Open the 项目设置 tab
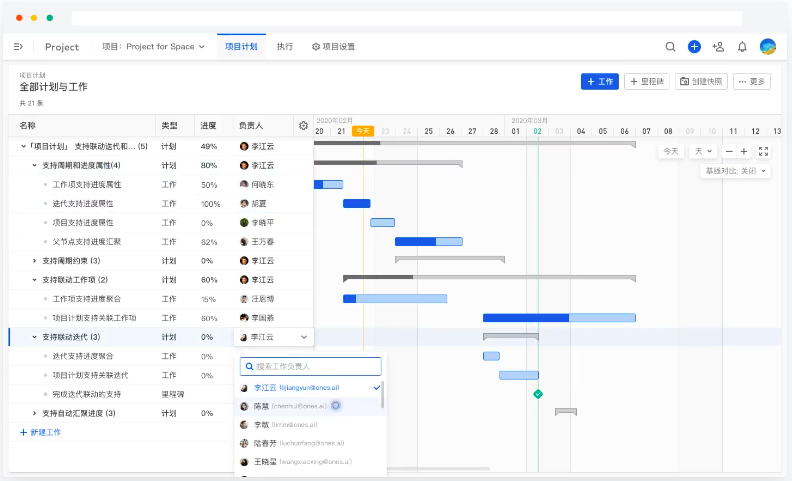792x481 pixels. pos(333,47)
